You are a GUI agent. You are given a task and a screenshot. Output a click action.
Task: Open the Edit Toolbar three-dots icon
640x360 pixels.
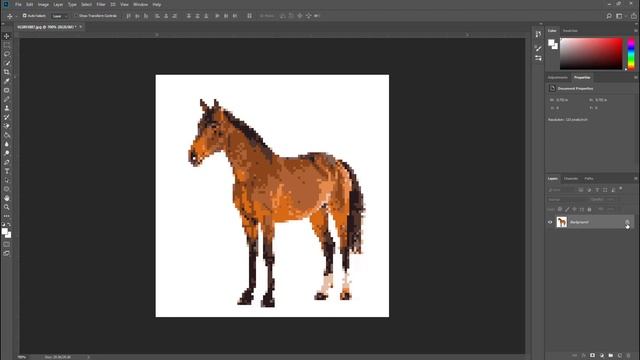[x=7, y=216]
